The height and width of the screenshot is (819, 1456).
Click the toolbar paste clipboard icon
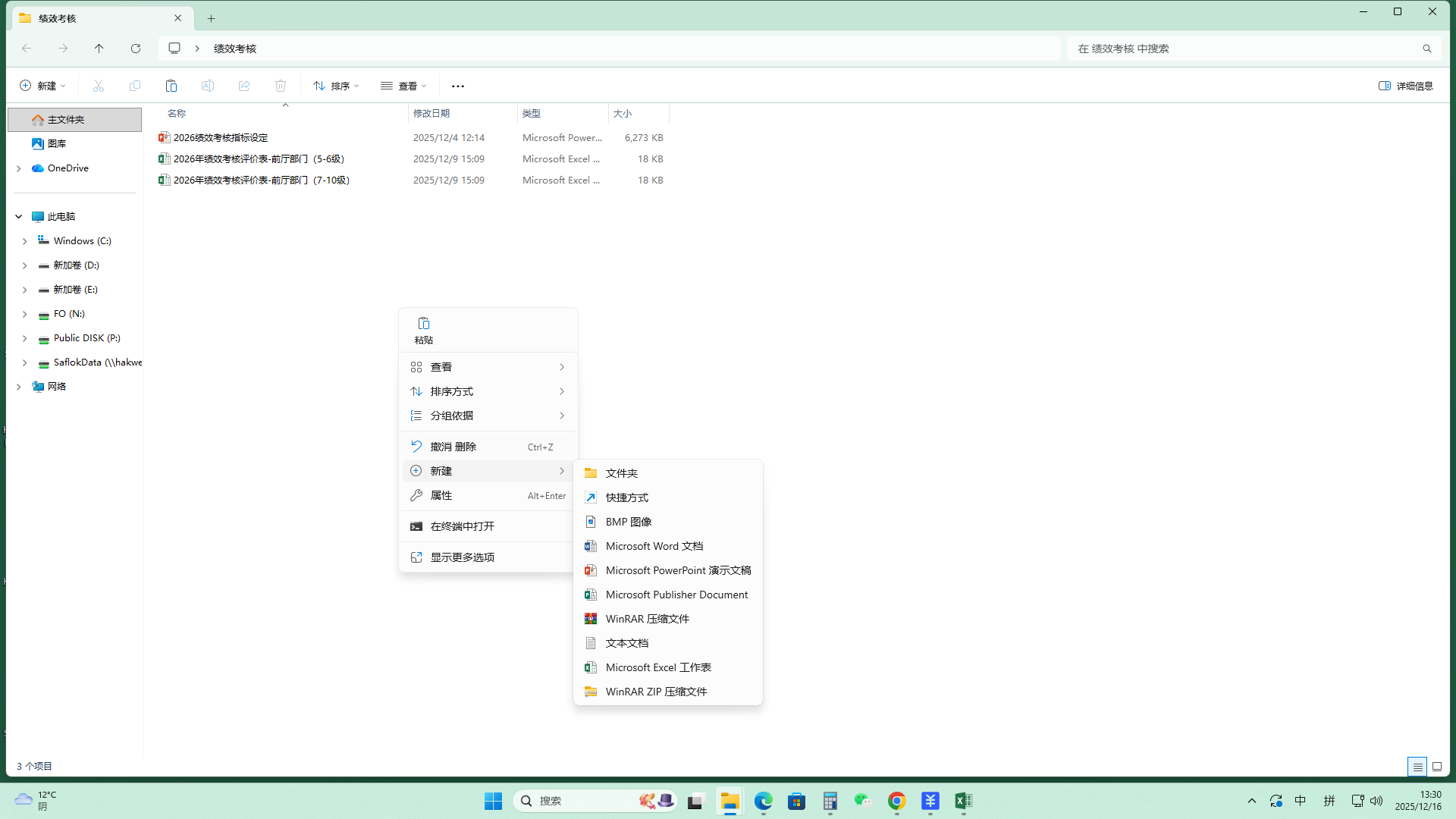point(171,86)
